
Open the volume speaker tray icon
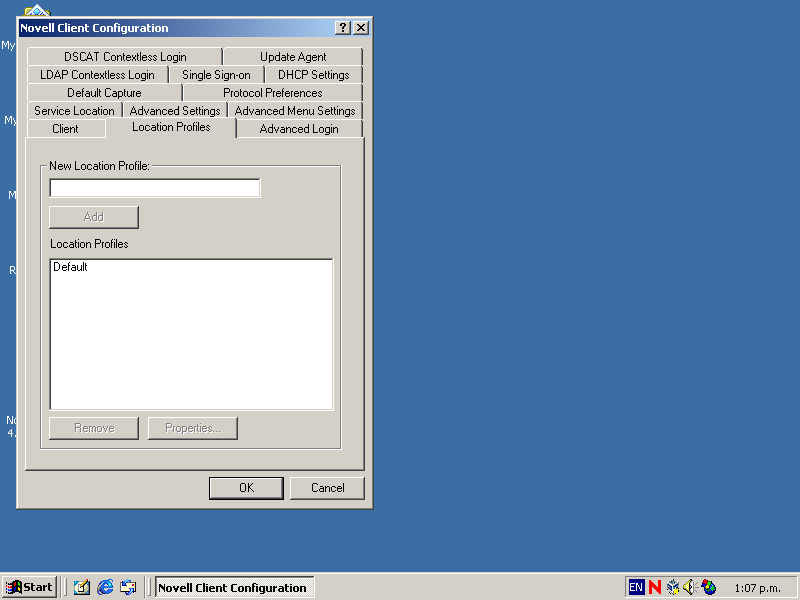[x=690, y=587]
